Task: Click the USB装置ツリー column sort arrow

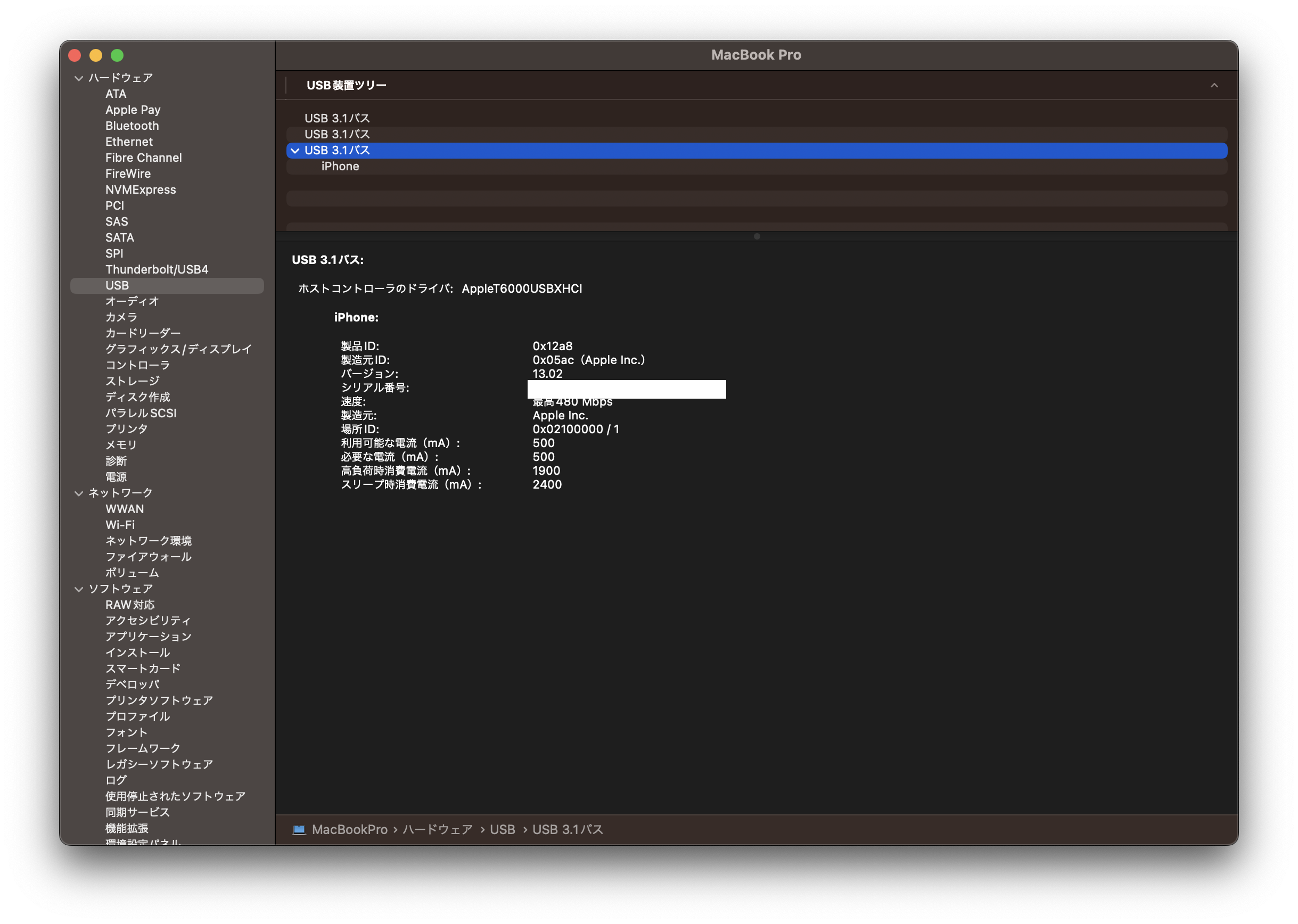Action: (x=1214, y=85)
